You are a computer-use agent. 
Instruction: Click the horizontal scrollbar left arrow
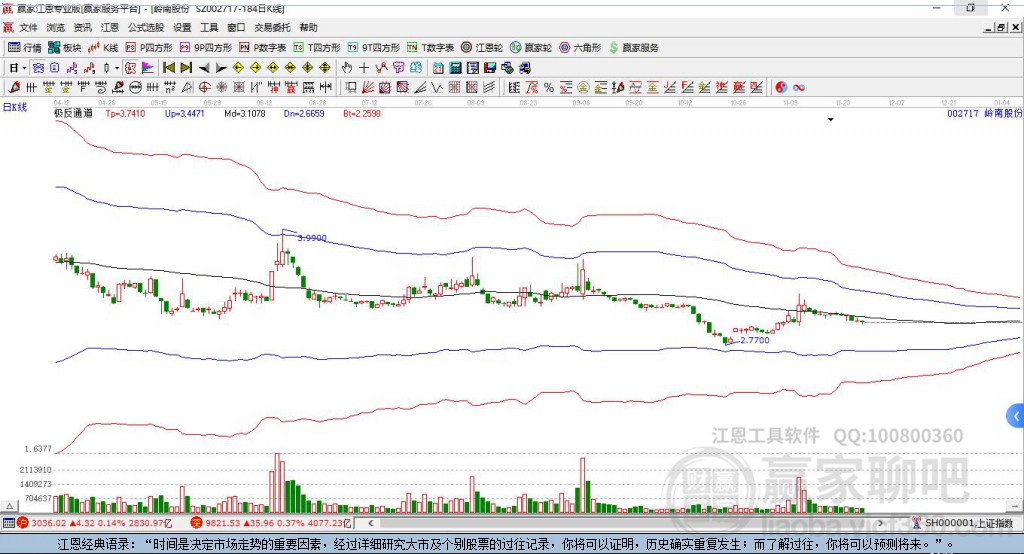(371, 523)
